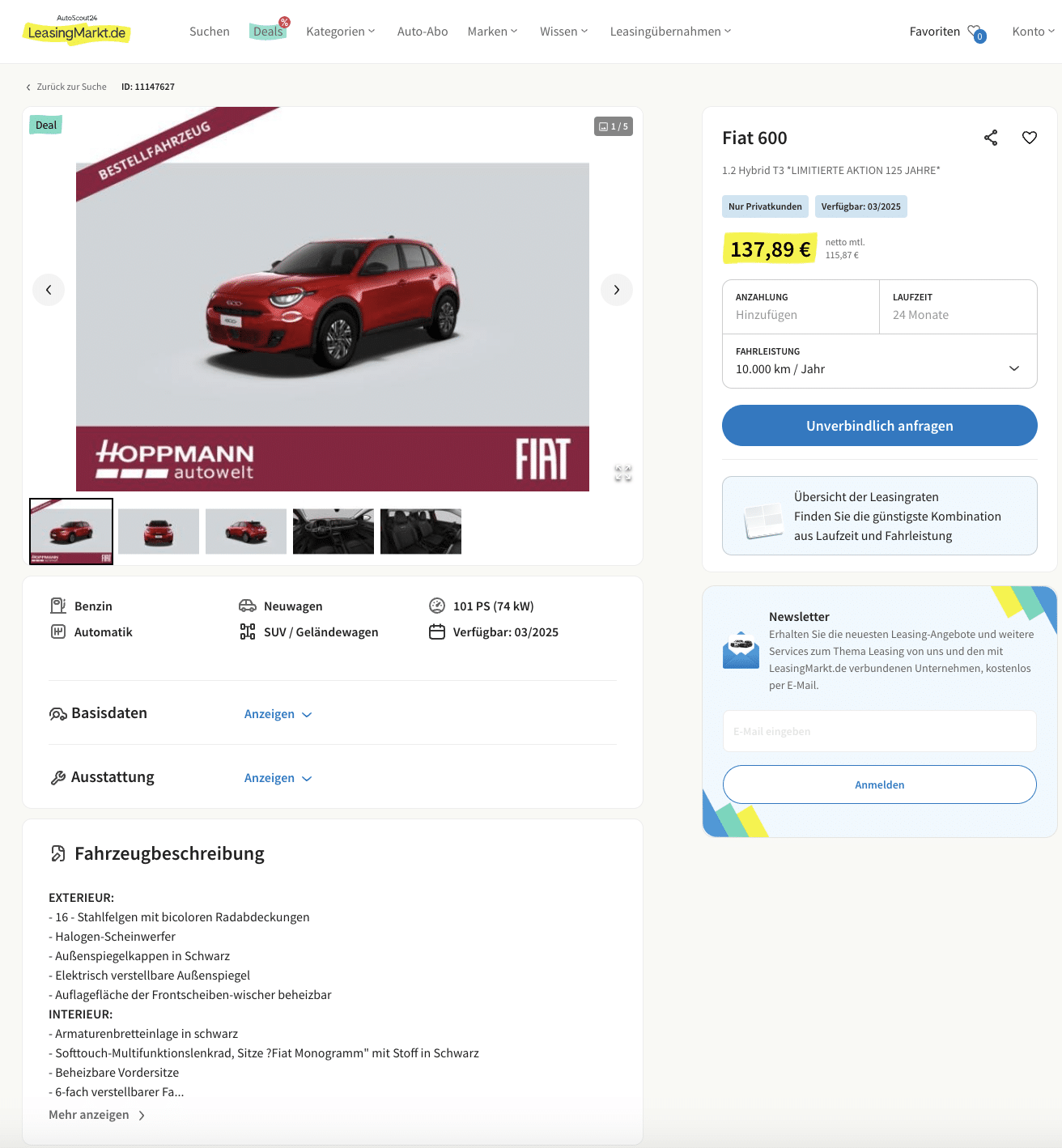The image size is (1062, 1148).
Task: Click the image counter 1/5 badge
Action: 614,126
